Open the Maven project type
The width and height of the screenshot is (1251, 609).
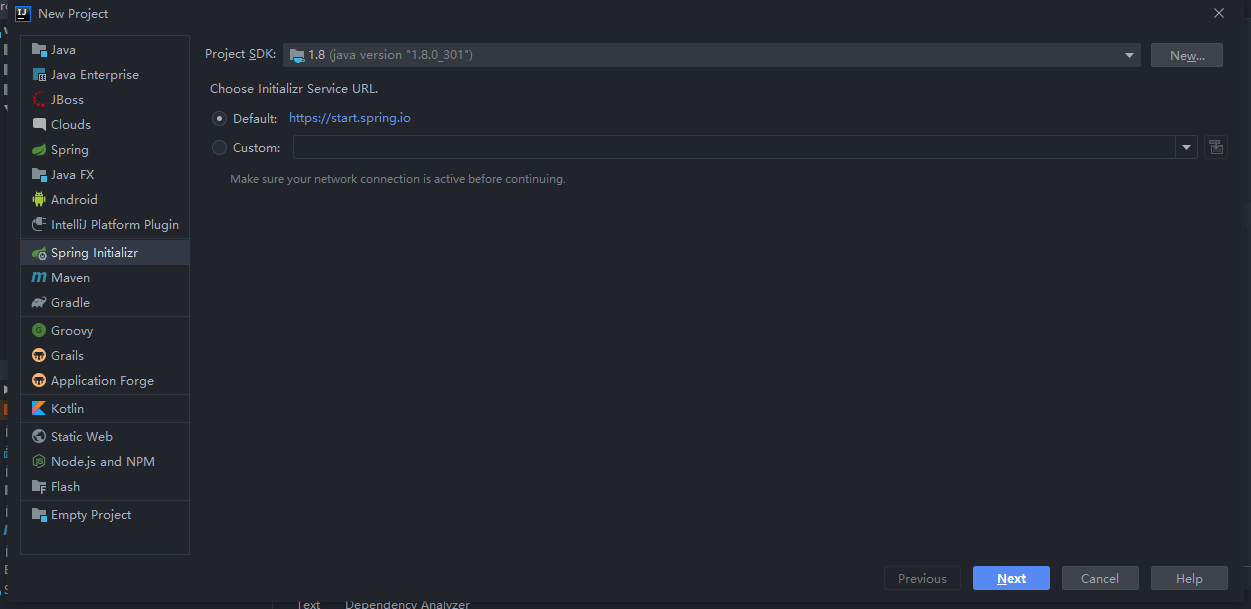pos(68,277)
